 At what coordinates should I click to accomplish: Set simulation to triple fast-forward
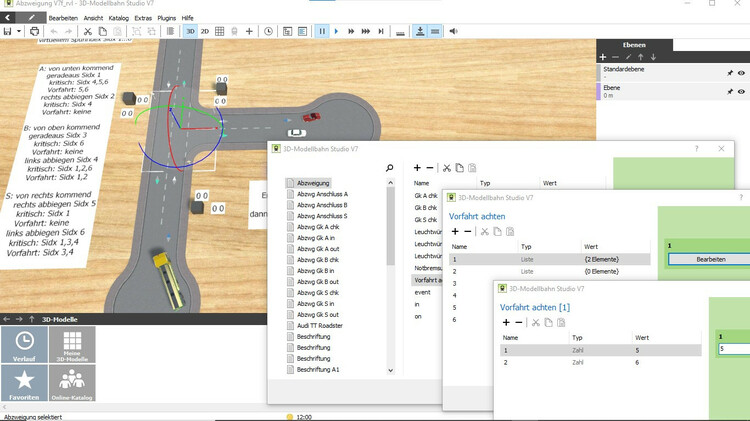(366, 32)
